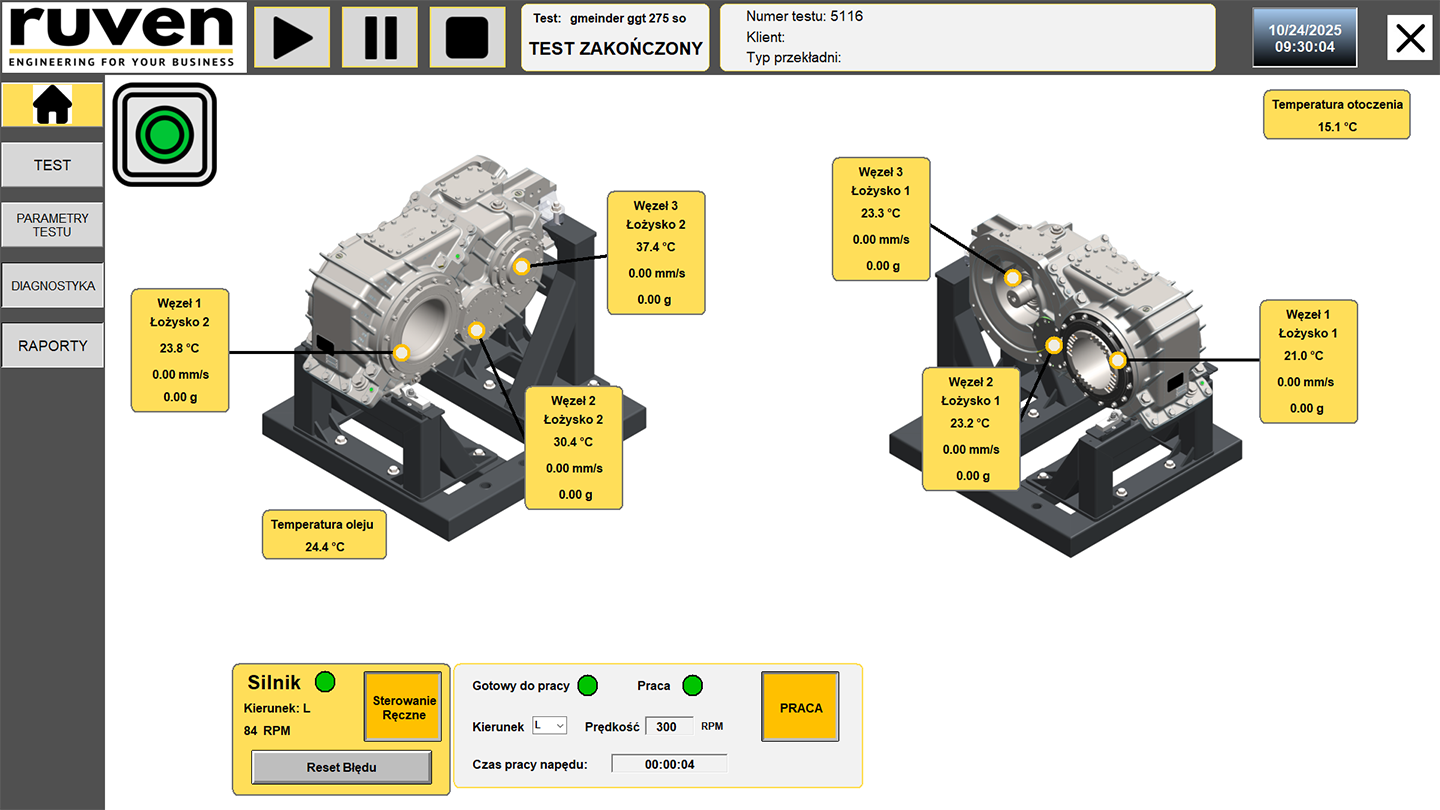
Task: Open the TEST menu section
Action: (x=52, y=165)
